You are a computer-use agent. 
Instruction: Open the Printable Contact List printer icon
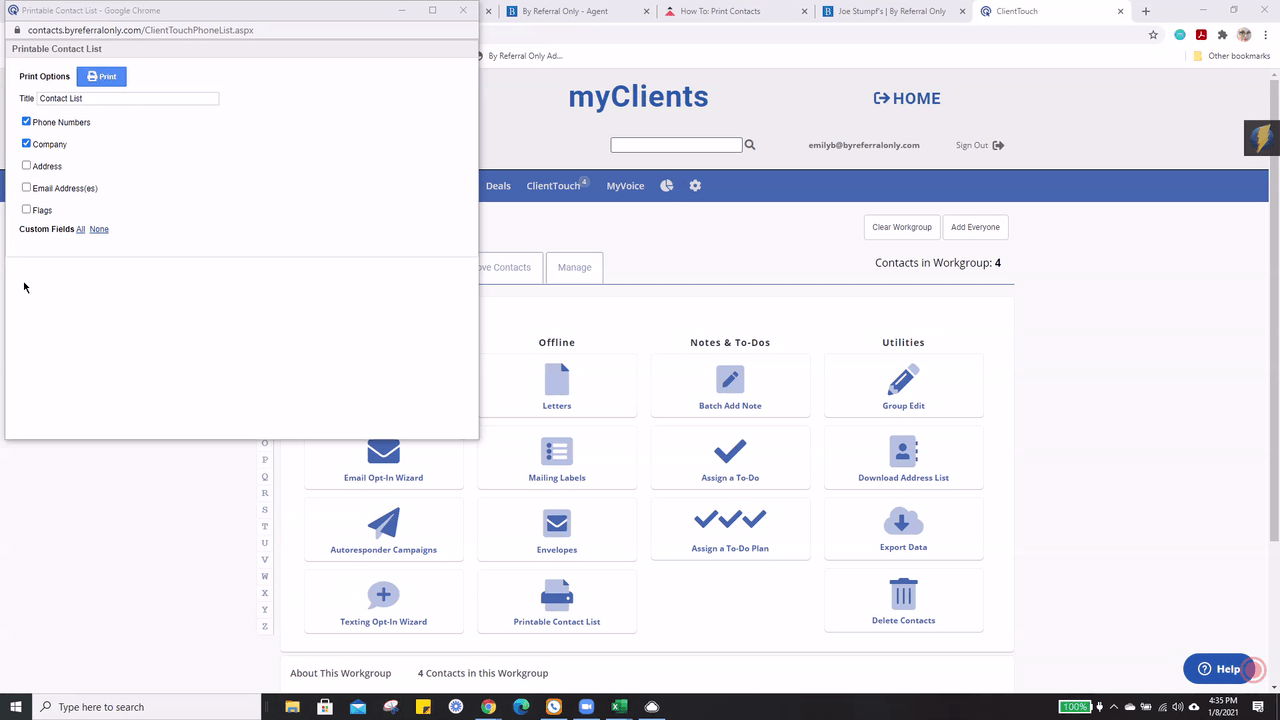click(557, 595)
